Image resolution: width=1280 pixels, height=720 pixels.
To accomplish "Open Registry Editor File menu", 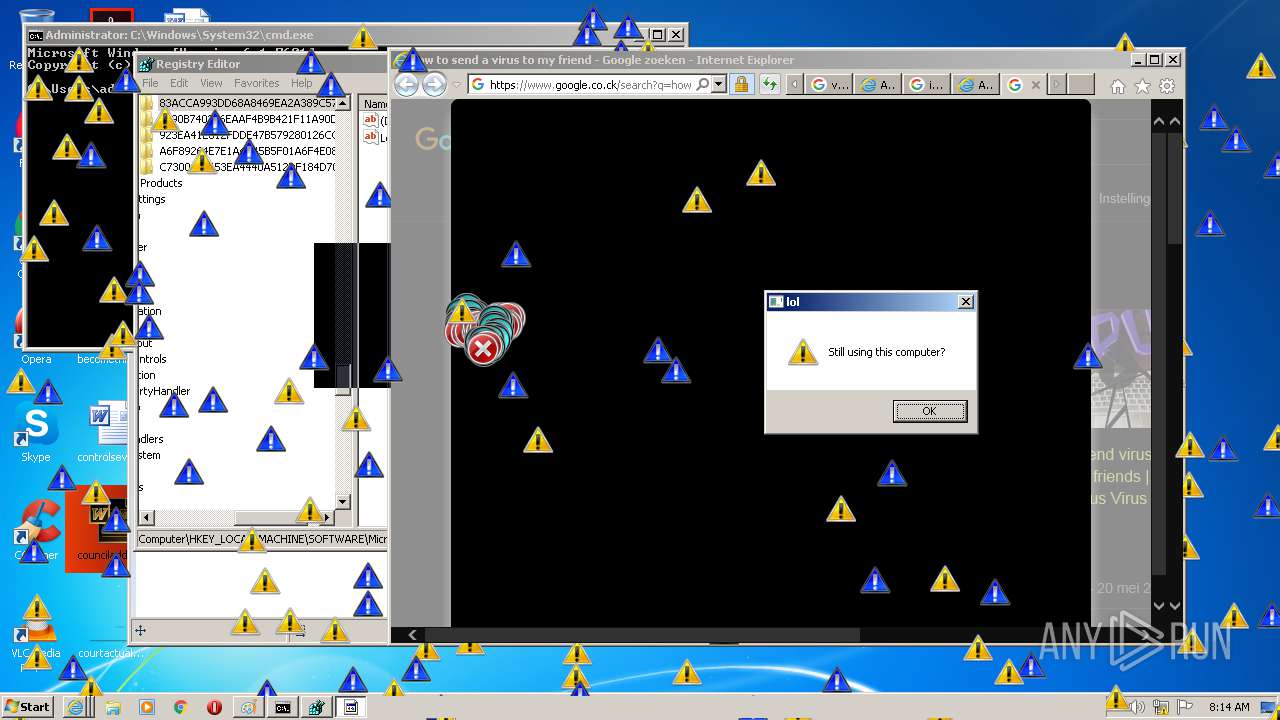I will coord(150,83).
